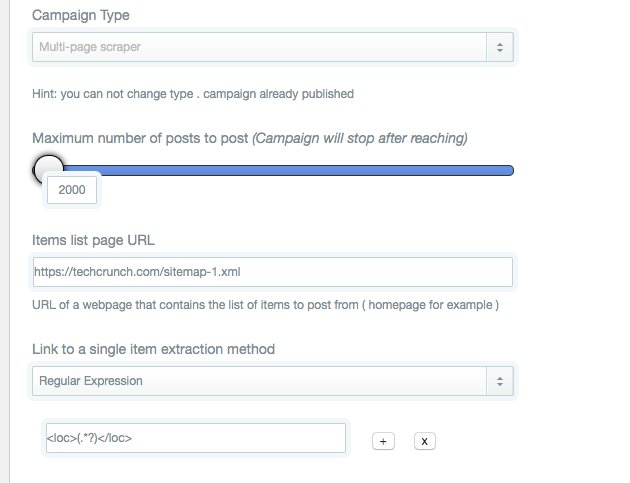Click the Campaign Type dropdown arrows
630x483 pixels.
500,47
